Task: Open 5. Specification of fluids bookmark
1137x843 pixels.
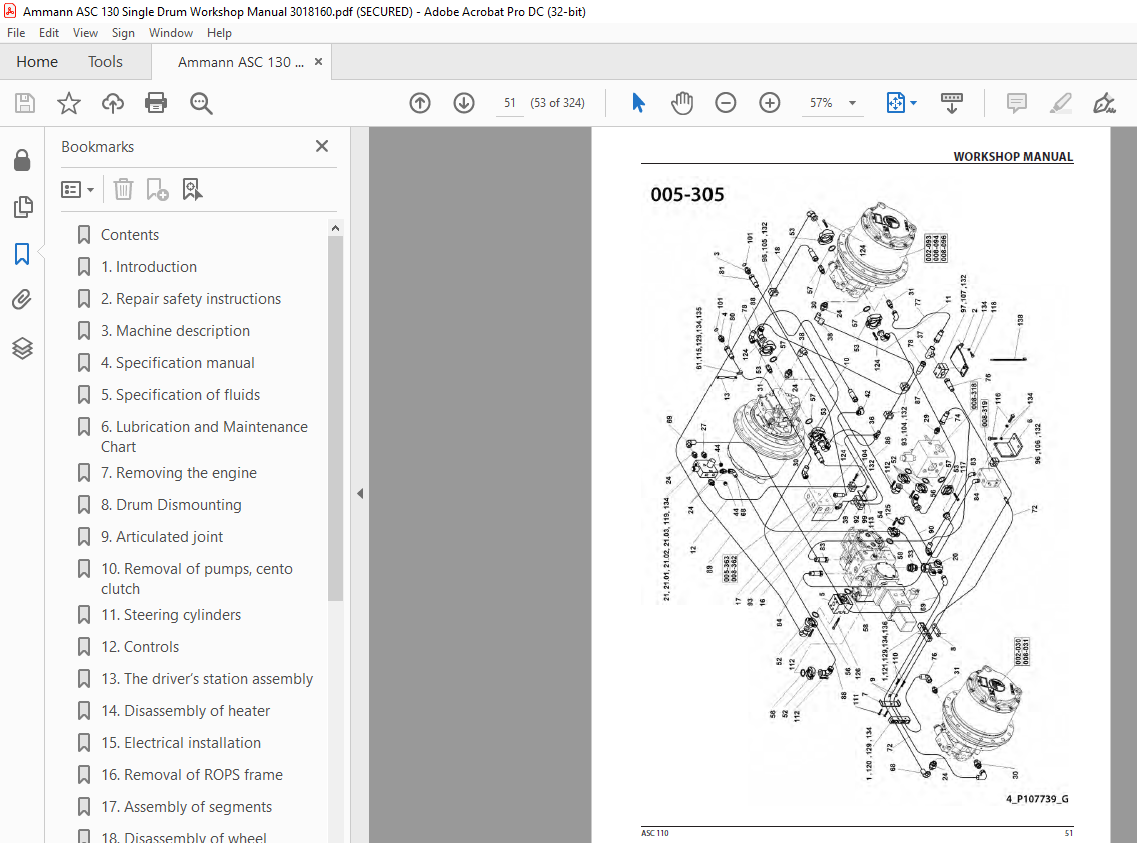Action: point(181,394)
